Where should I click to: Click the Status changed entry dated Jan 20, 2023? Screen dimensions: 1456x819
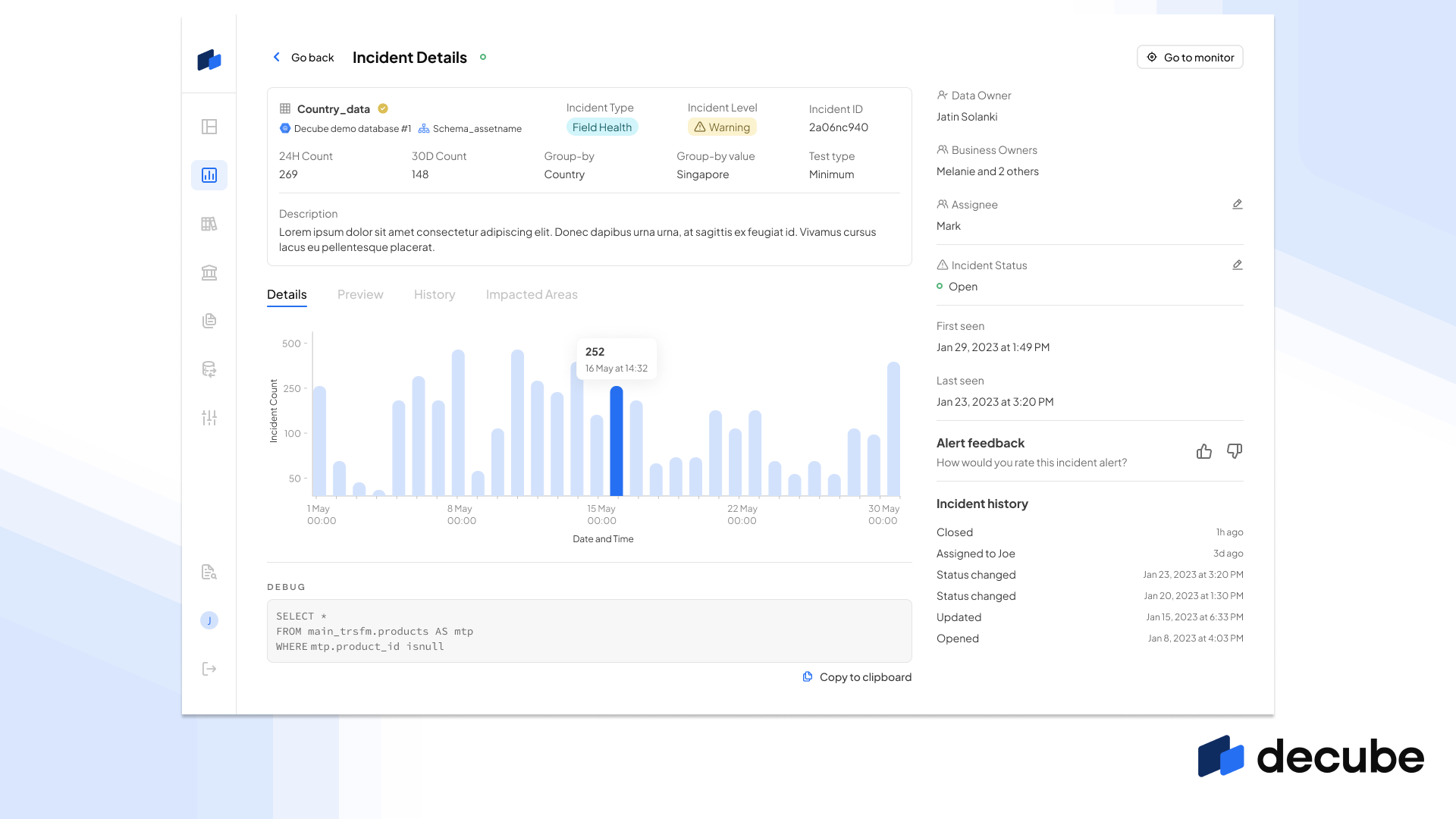1090,595
